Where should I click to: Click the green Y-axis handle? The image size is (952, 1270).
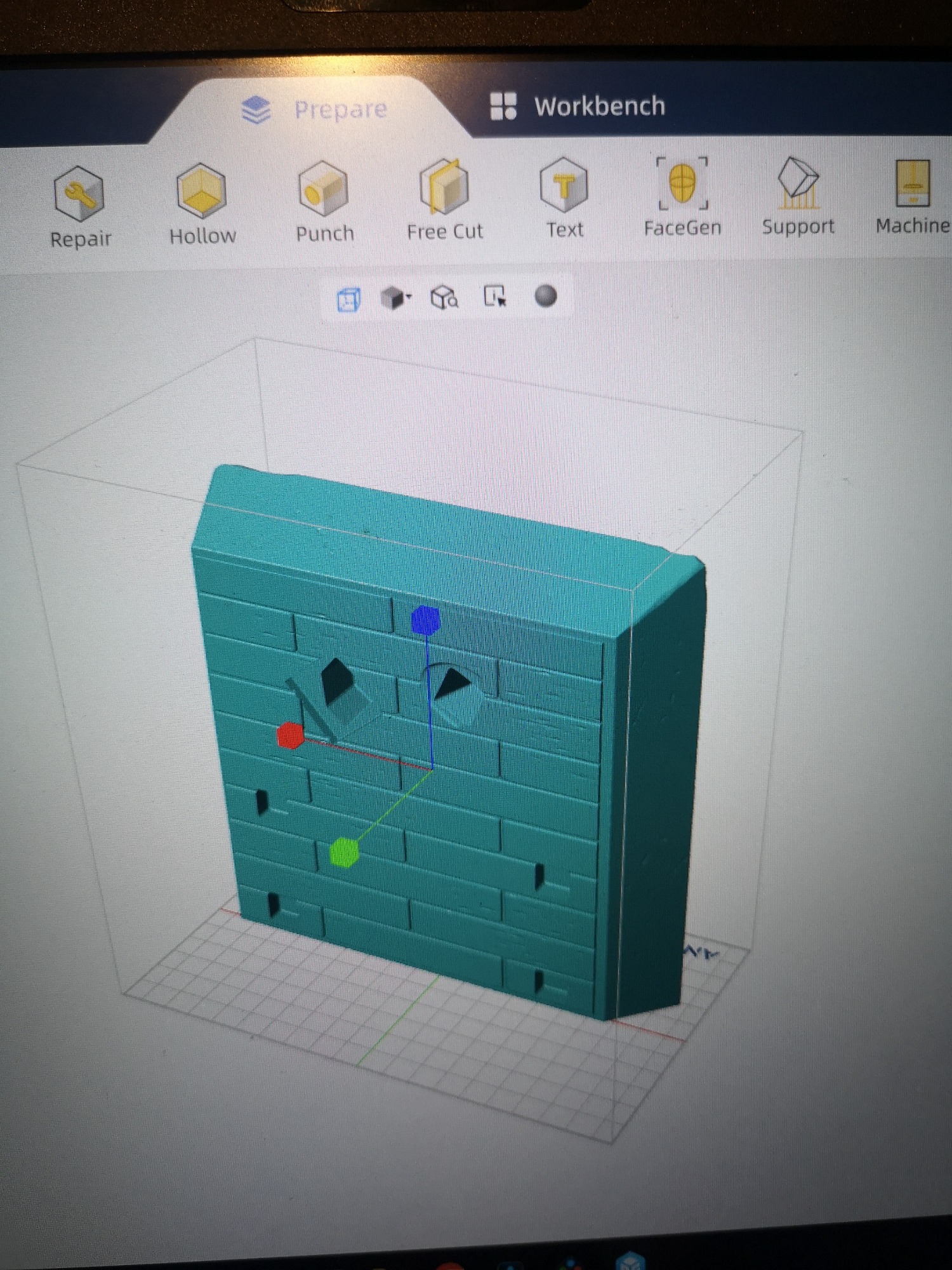click(345, 852)
